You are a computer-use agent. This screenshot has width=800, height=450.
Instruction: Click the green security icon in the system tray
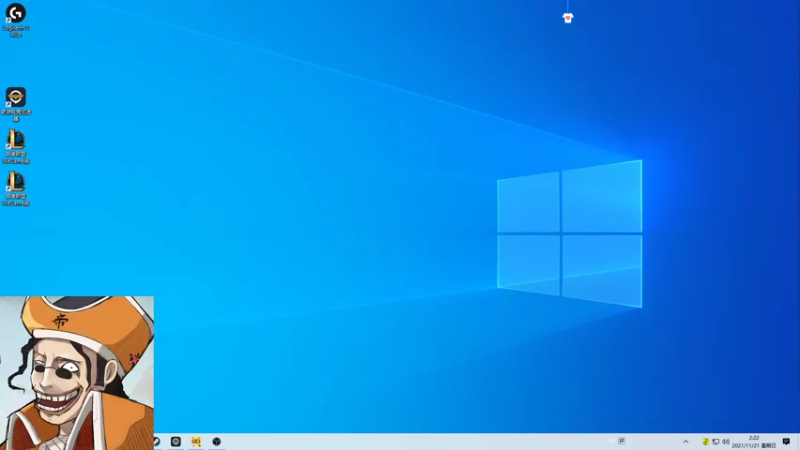click(706, 442)
